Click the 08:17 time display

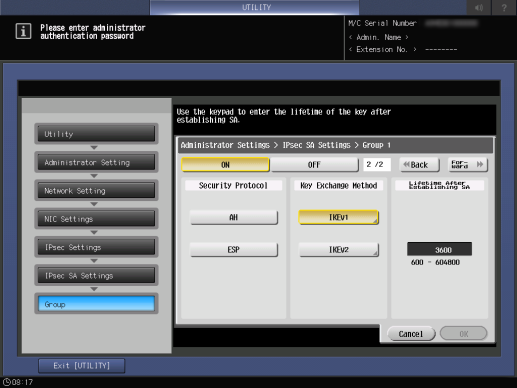[x=23, y=382]
